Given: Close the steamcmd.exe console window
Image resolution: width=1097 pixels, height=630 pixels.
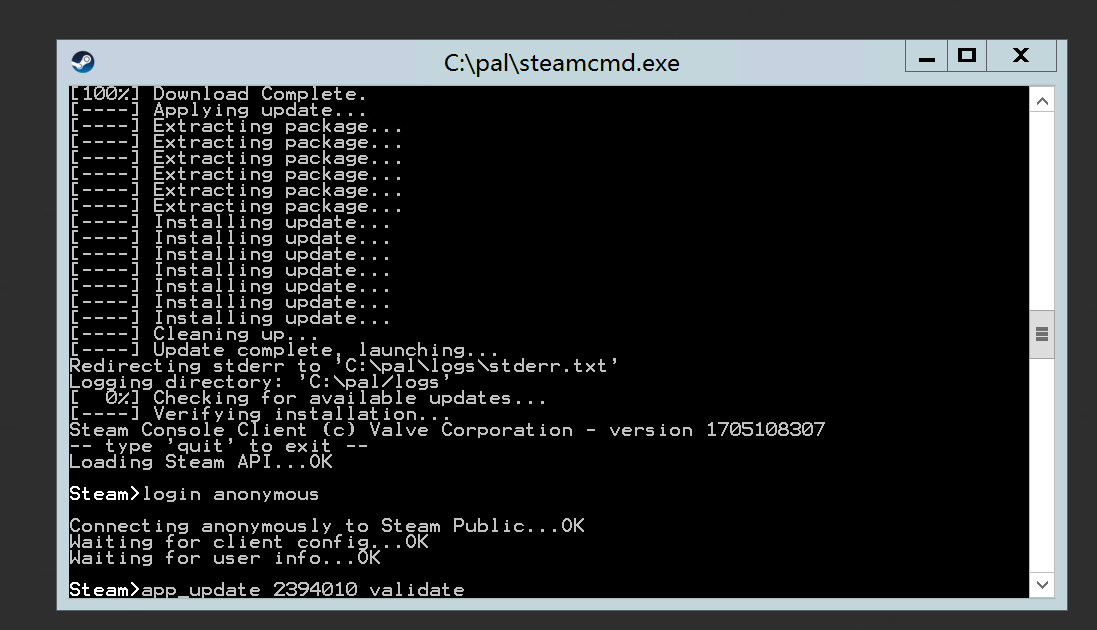Looking at the screenshot, I should click(x=1021, y=56).
